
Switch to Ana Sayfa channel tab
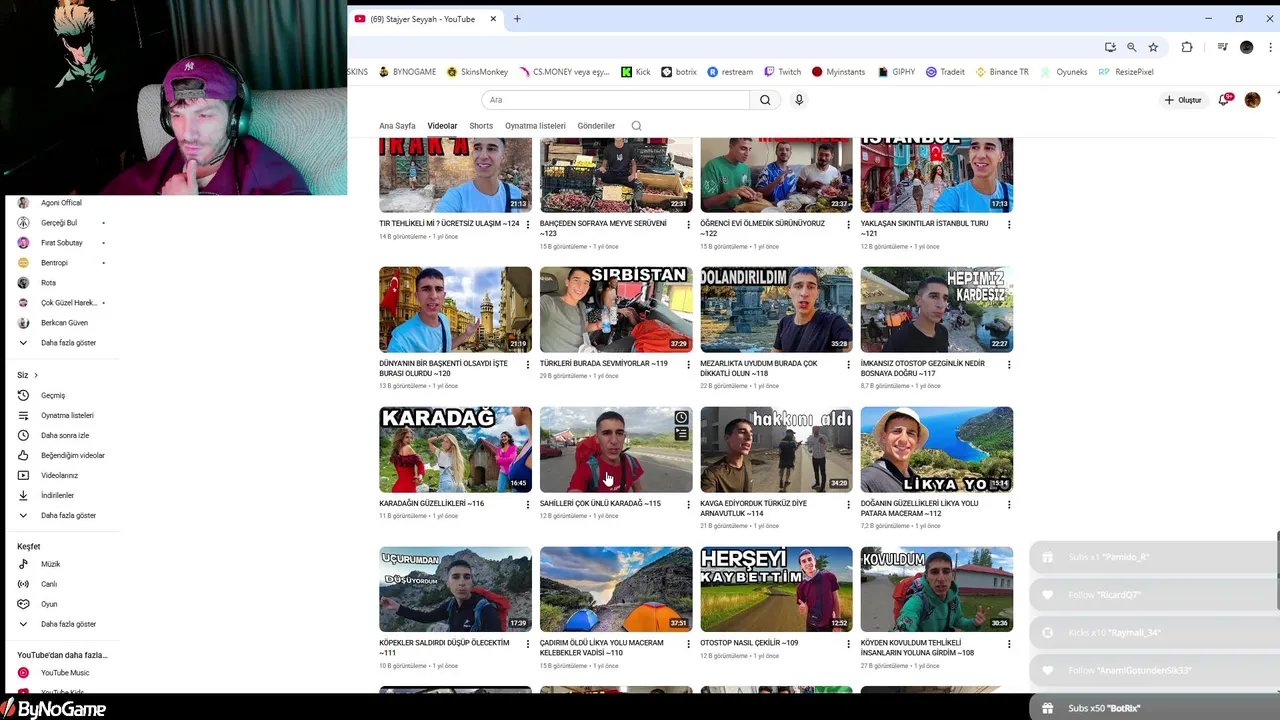click(x=397, y=126)
